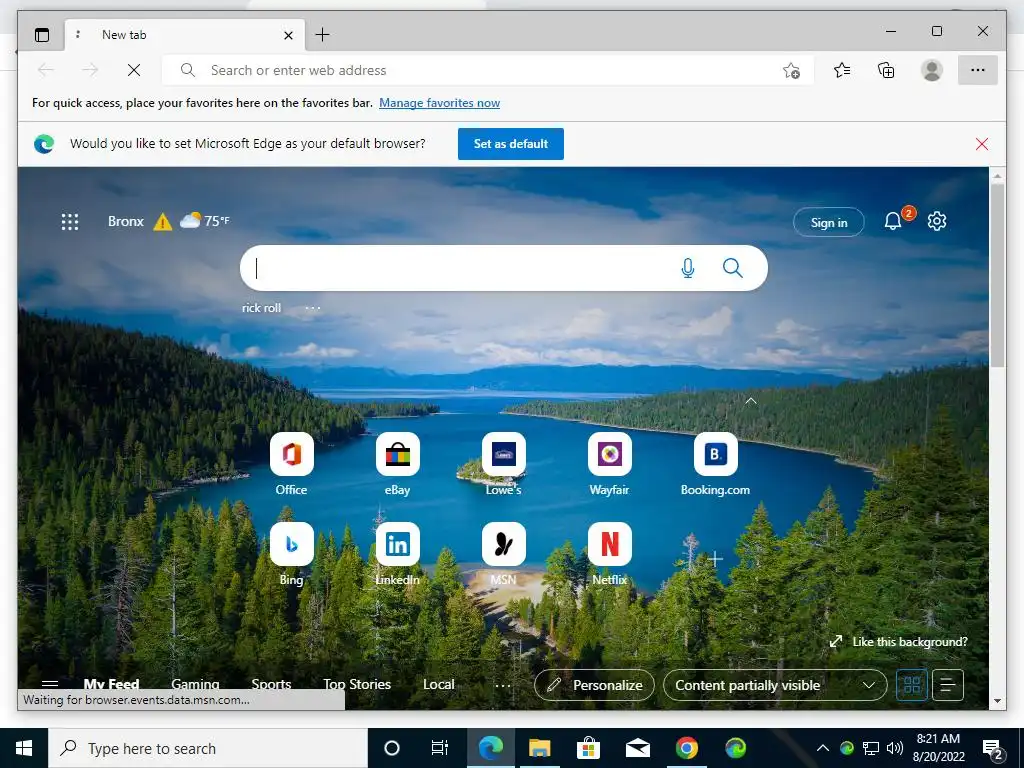The image size is (1024, 768).
Task: Open Task View in taskbar
Action: point(440,748)
